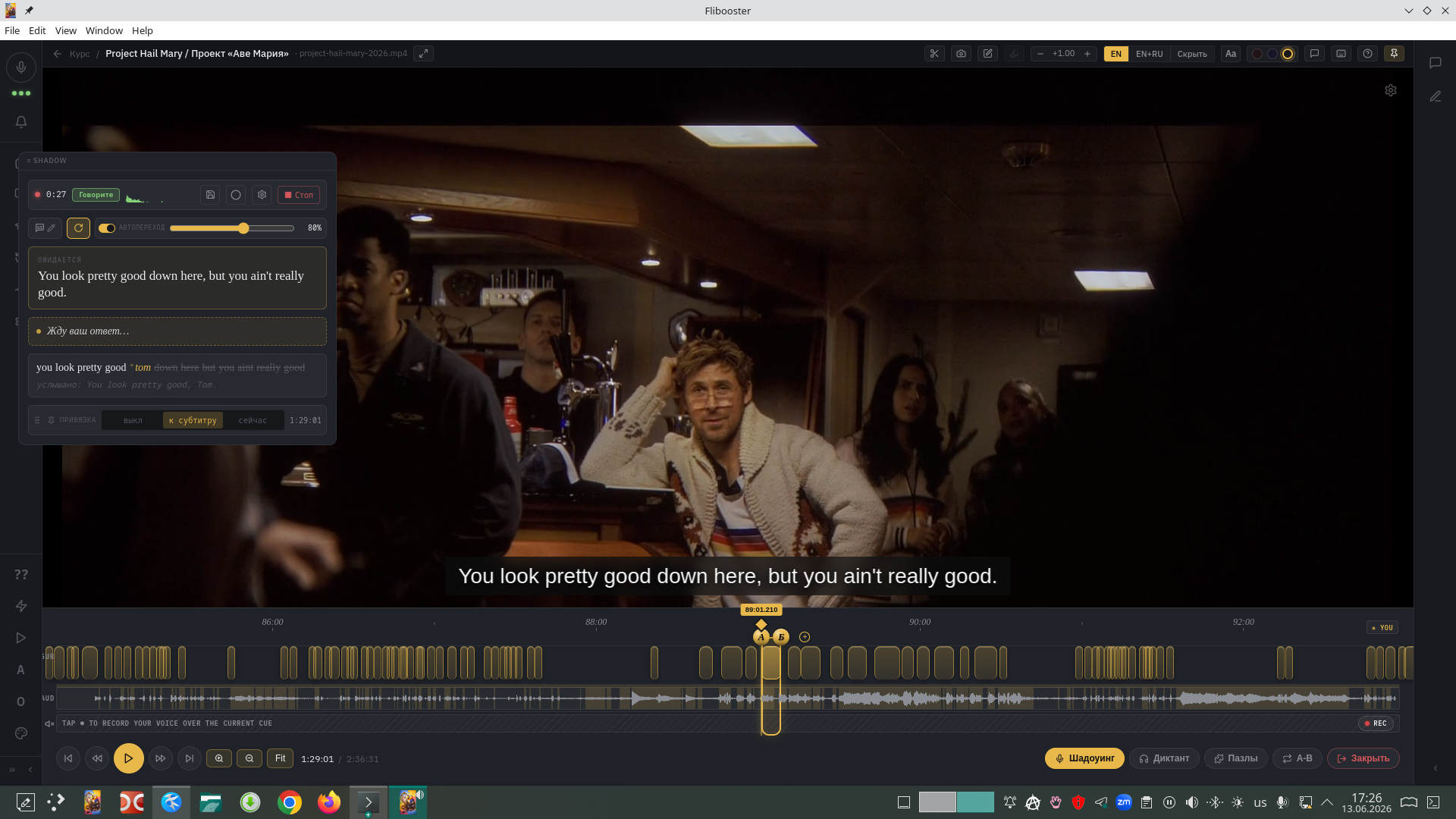Set привязка to к субтитру
This screenshot has width=1456, height=819.
pos(193,420)
